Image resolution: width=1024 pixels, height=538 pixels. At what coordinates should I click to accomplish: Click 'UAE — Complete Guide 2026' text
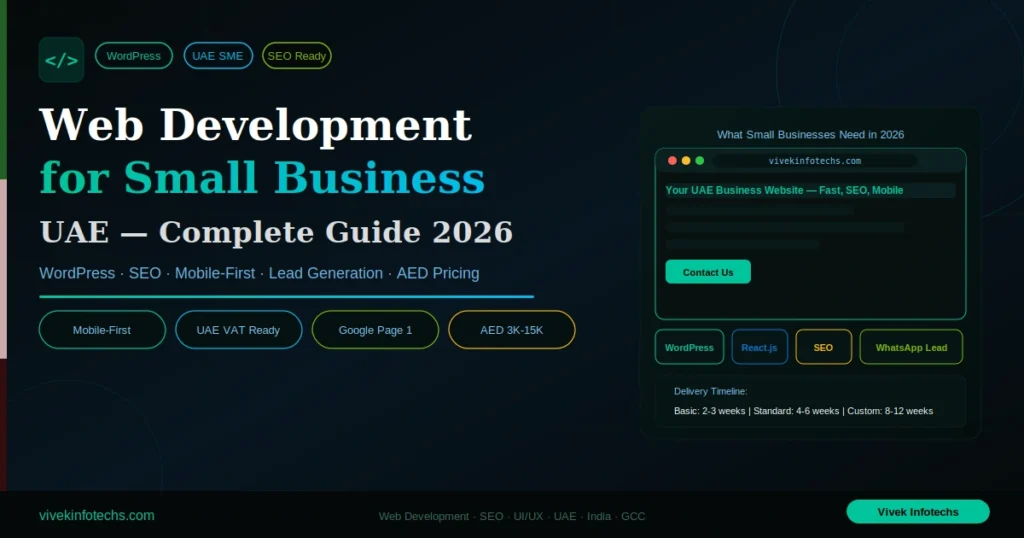click(276, 232)
